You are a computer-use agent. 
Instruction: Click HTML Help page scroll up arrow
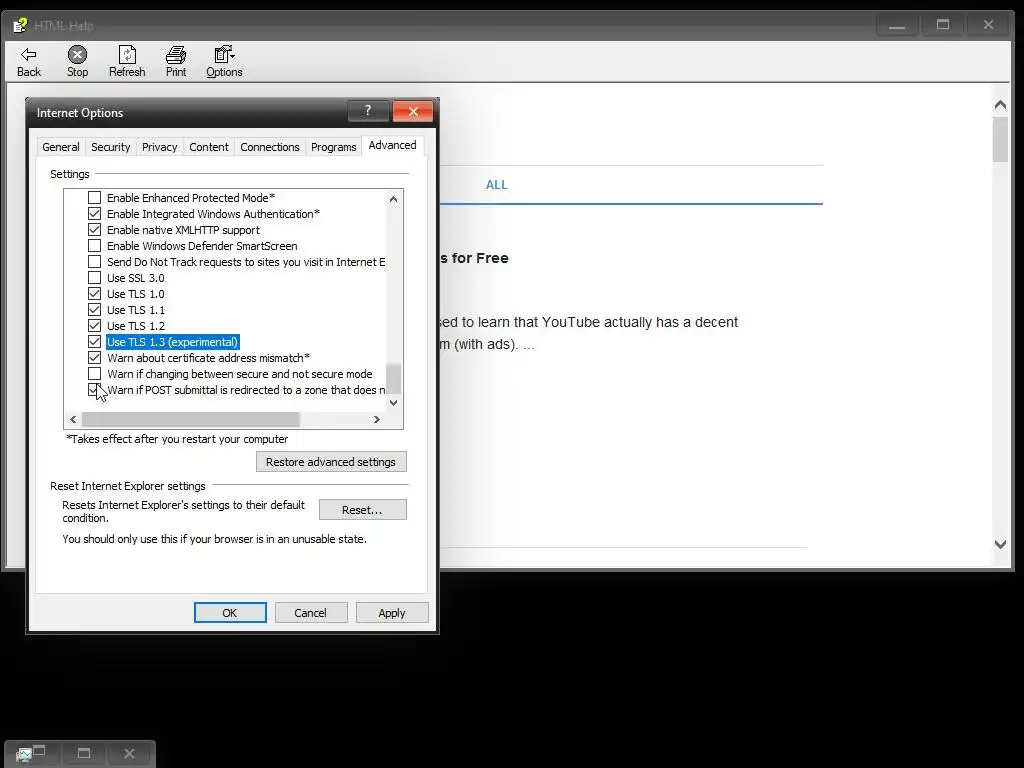(1000, 104)
